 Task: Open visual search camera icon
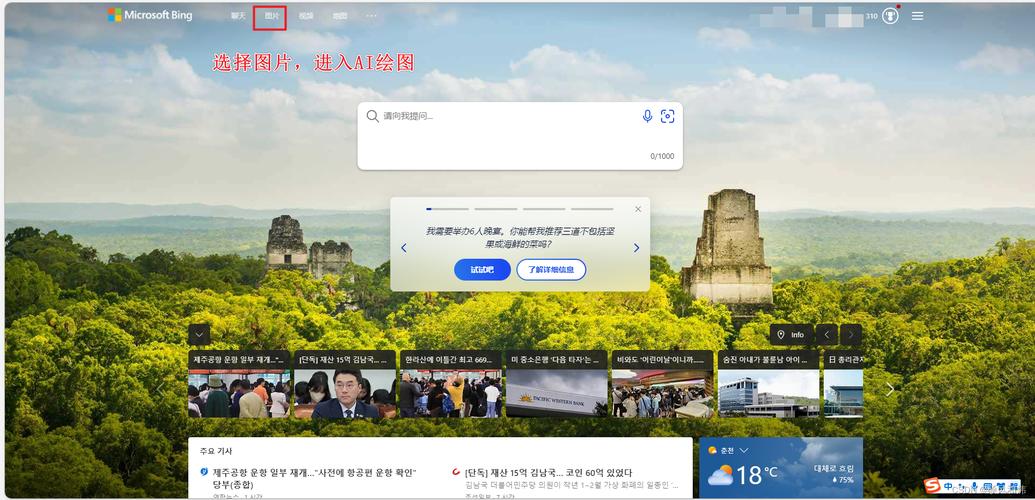668,116
